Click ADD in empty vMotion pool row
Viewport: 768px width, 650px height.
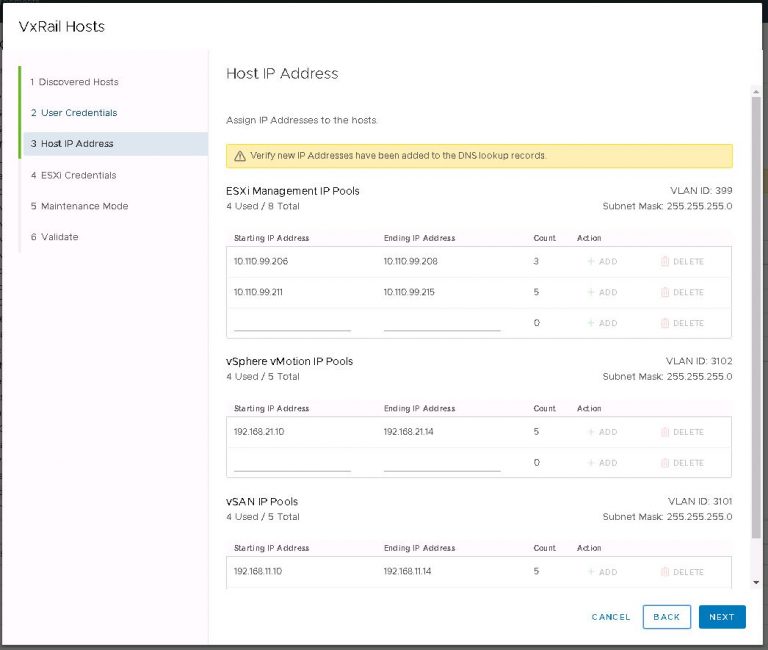tap(602, 463)
